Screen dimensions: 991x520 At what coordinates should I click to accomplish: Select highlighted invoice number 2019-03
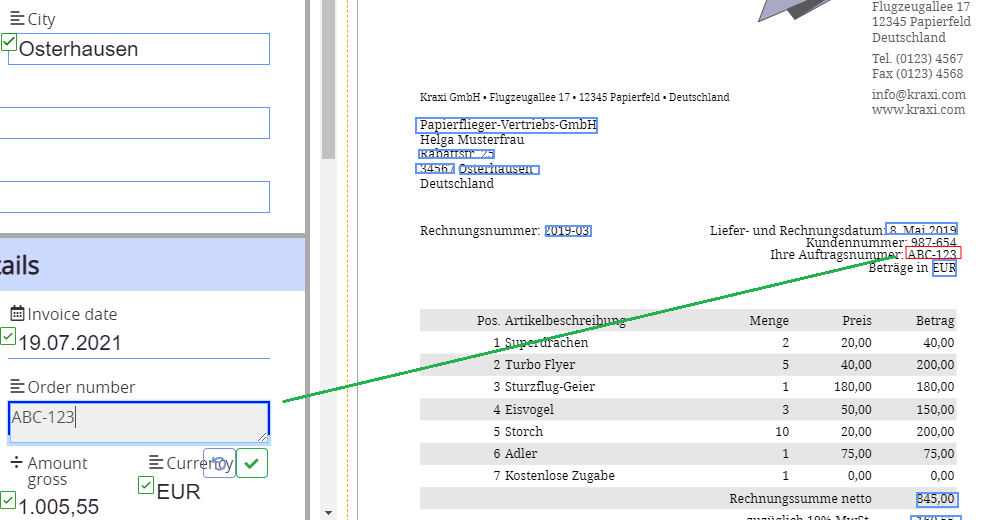pos(568,231)
